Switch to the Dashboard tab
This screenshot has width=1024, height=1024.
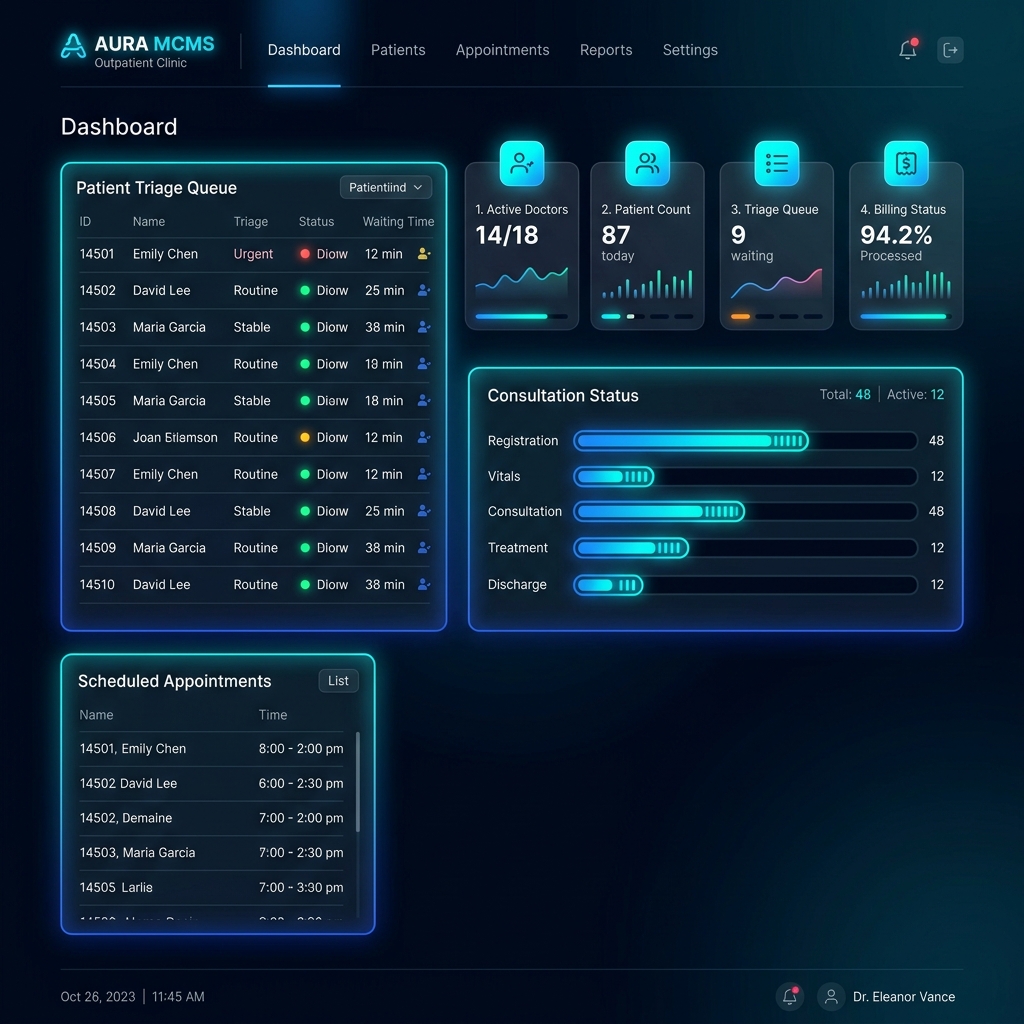coord(304,50)
